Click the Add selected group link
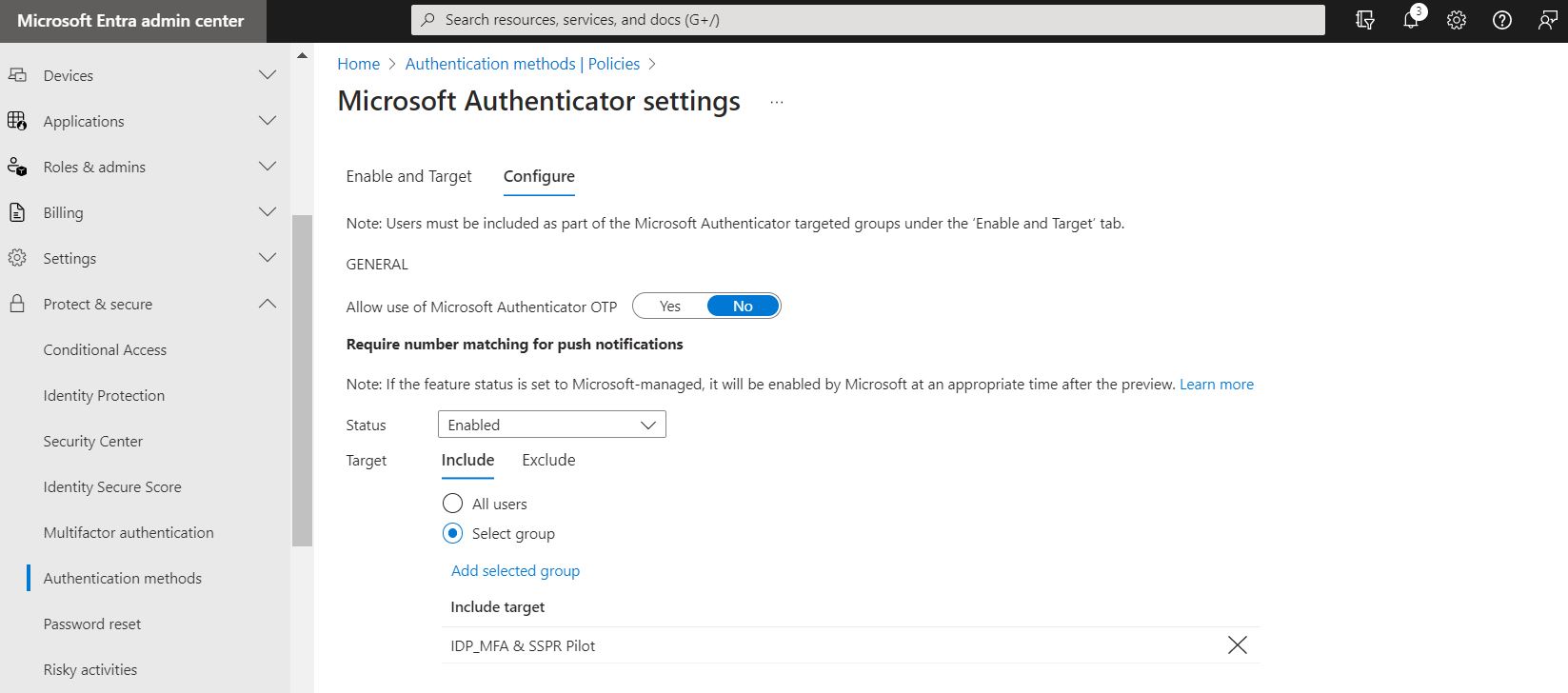 click(515, 570)
